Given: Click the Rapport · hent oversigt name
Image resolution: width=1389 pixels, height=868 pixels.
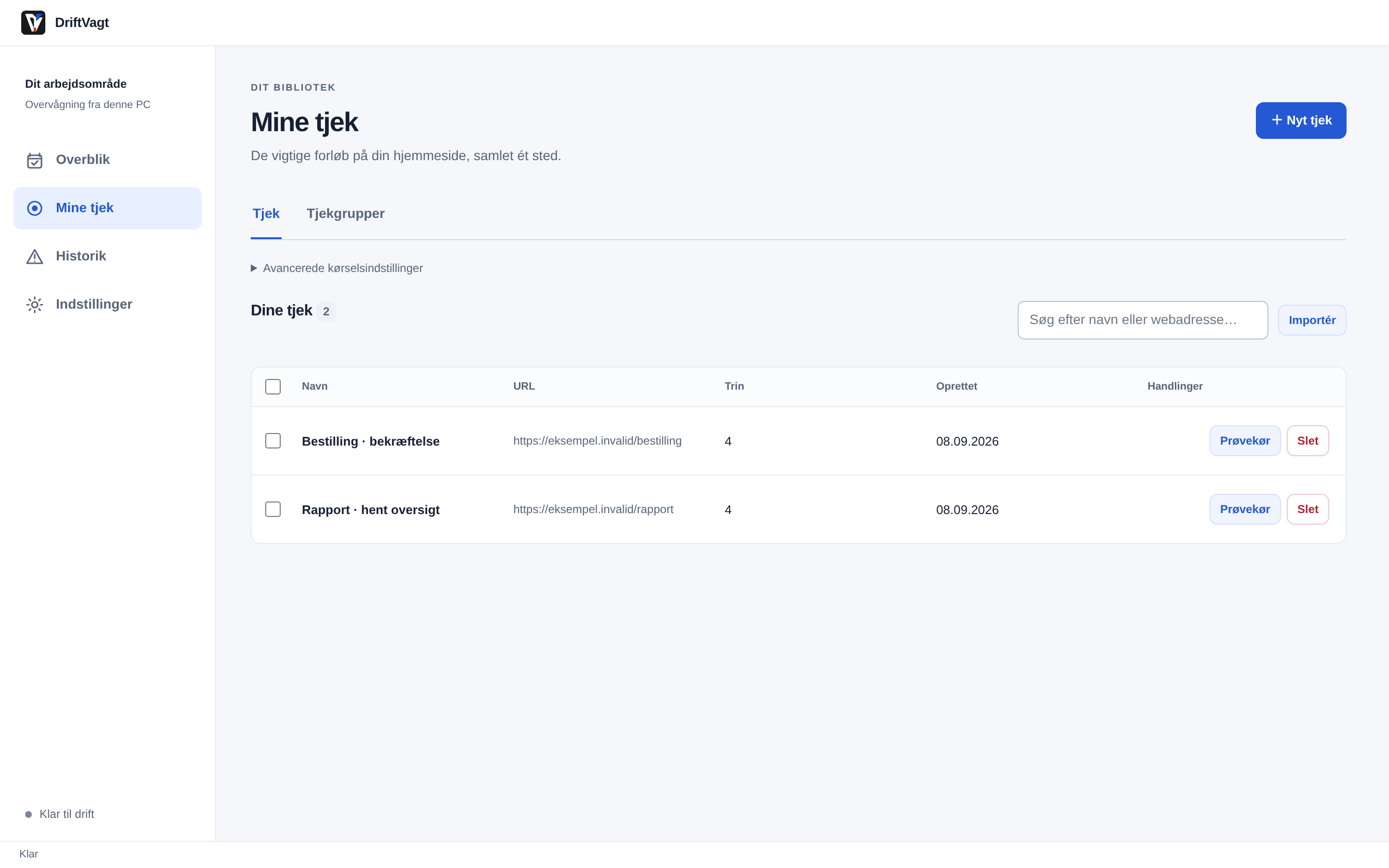Looking at the screenshot, I should 371,510.
